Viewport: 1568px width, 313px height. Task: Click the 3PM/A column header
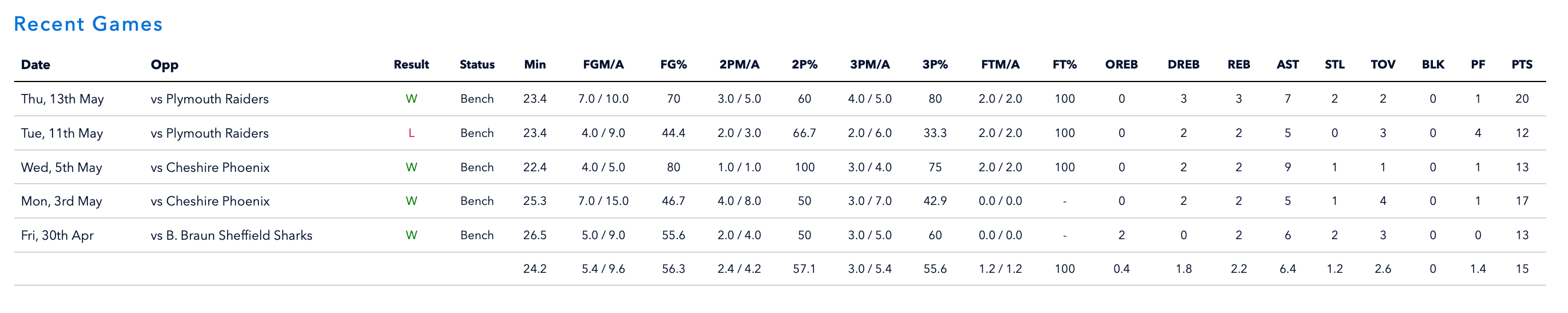pyautogui.click(x=870, y=64)
